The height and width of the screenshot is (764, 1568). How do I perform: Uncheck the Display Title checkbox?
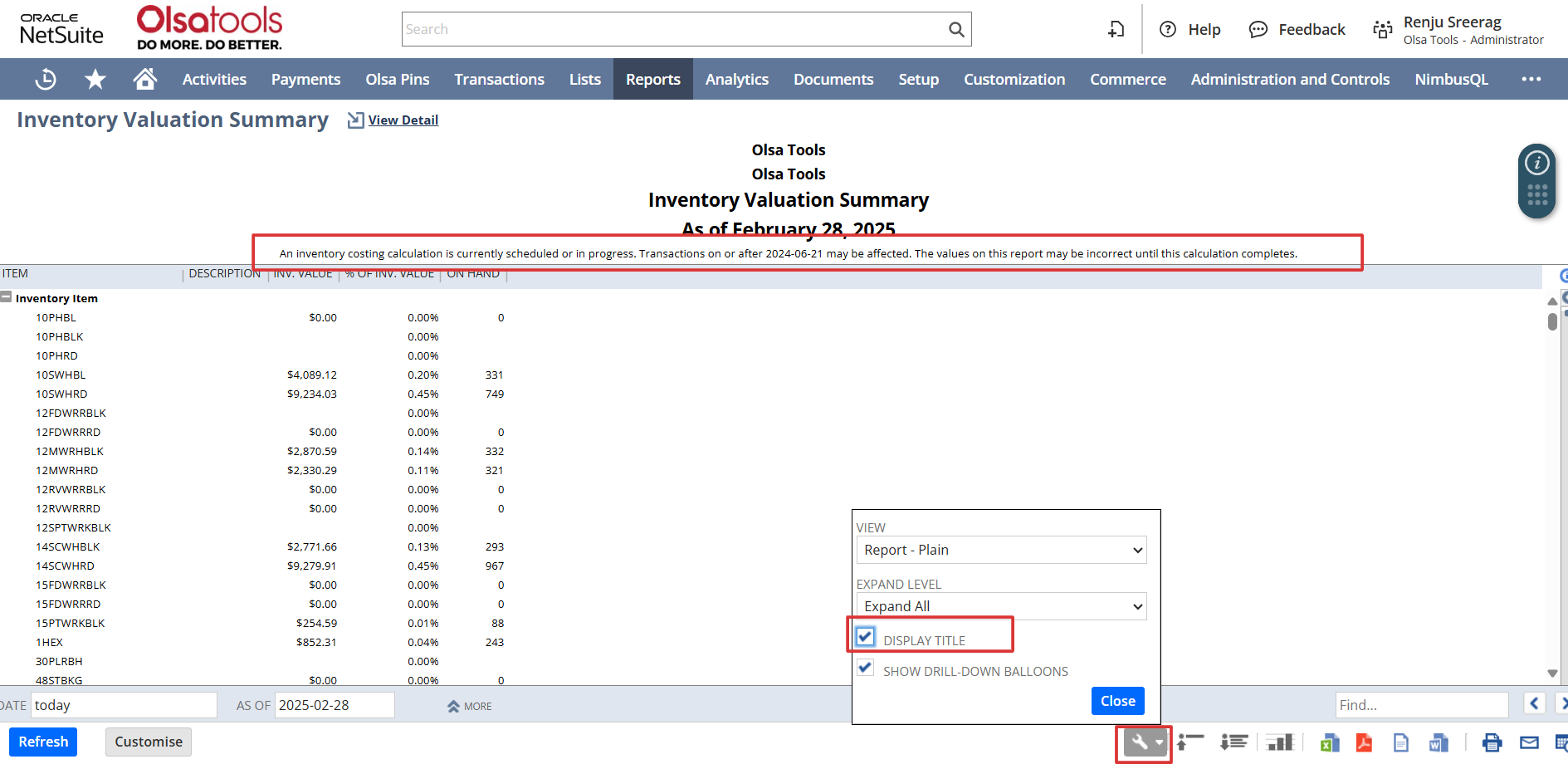pyautogui.click(x=865, y=637)
